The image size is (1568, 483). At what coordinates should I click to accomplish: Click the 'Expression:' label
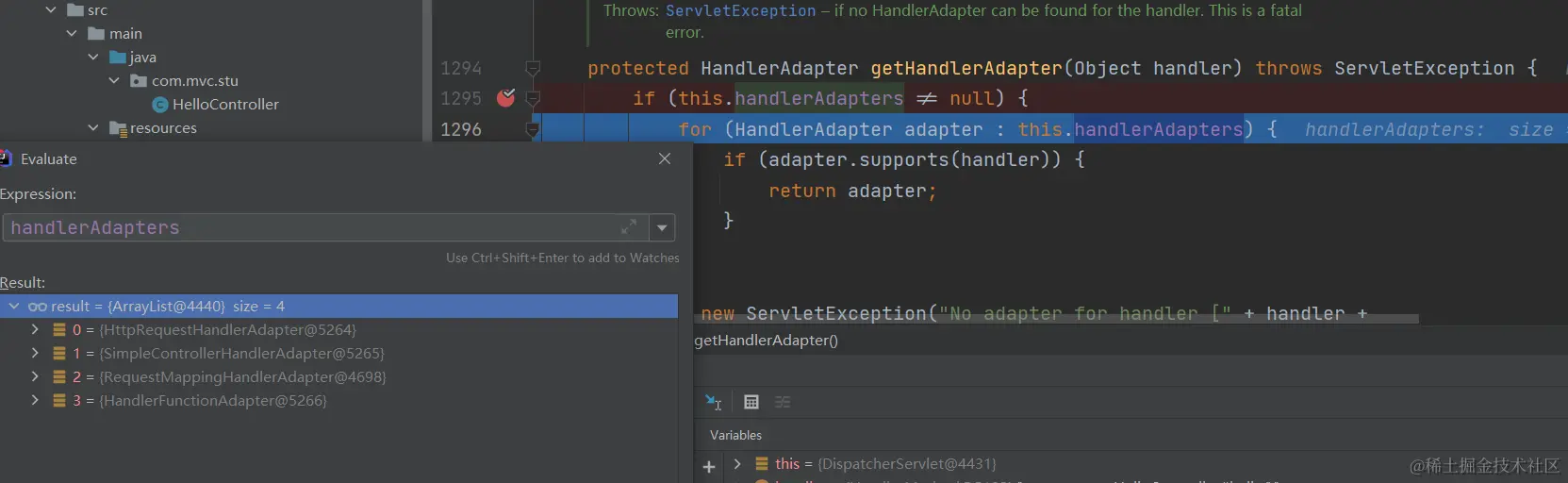[x=39, y=193]
